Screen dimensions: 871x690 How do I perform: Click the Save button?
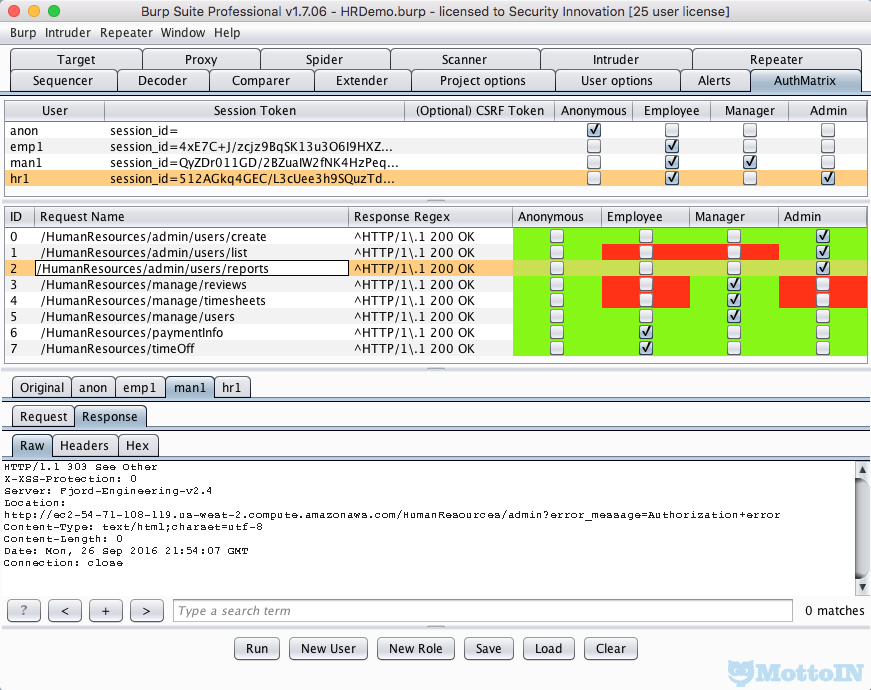tap(489, 648)
